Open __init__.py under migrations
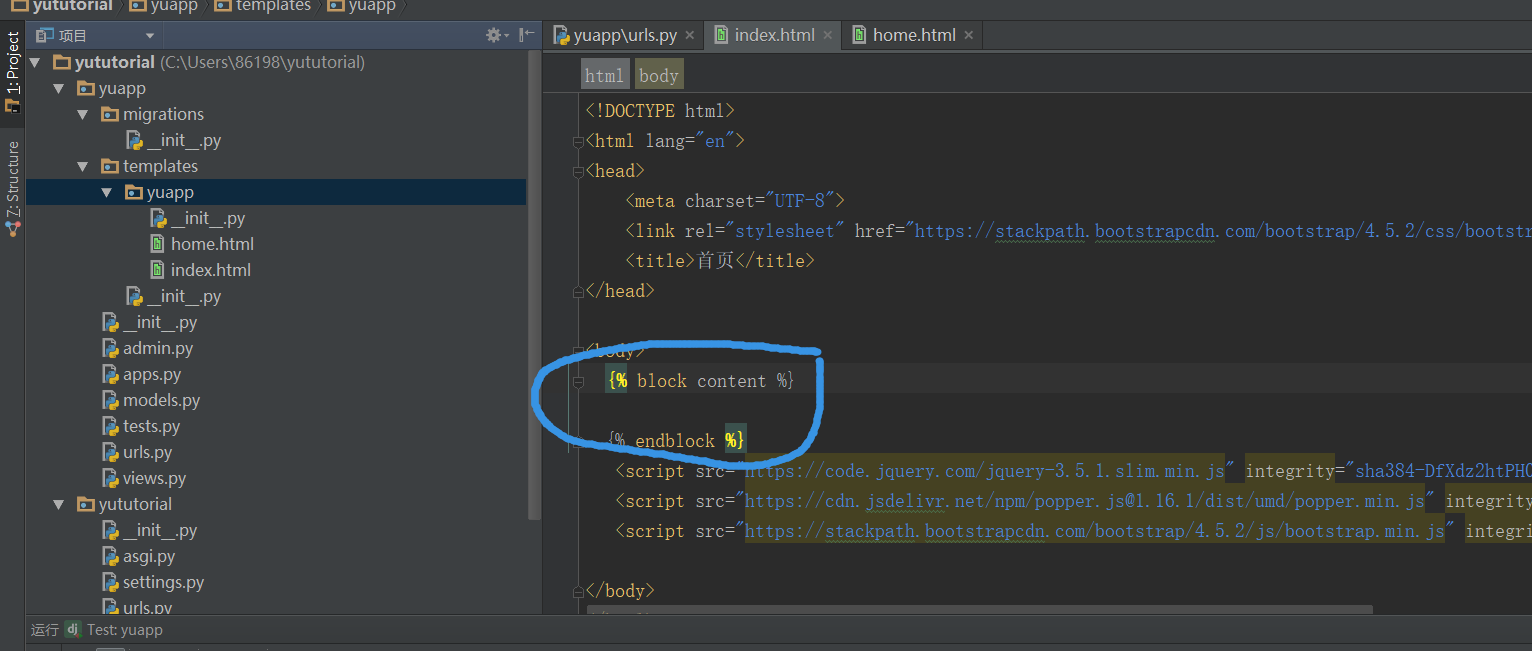 point(184,140)
